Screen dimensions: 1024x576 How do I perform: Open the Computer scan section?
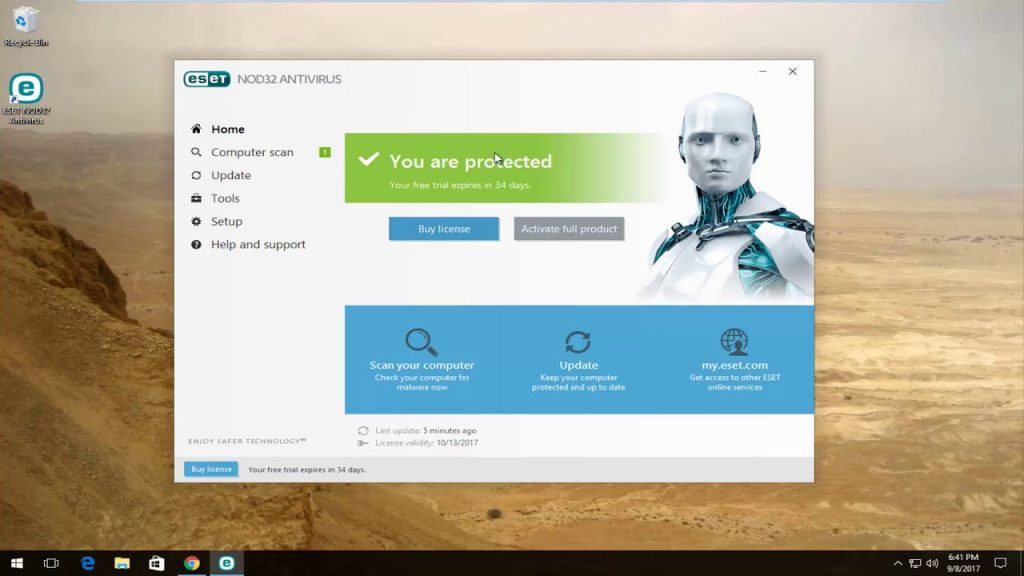click(252, 152)
